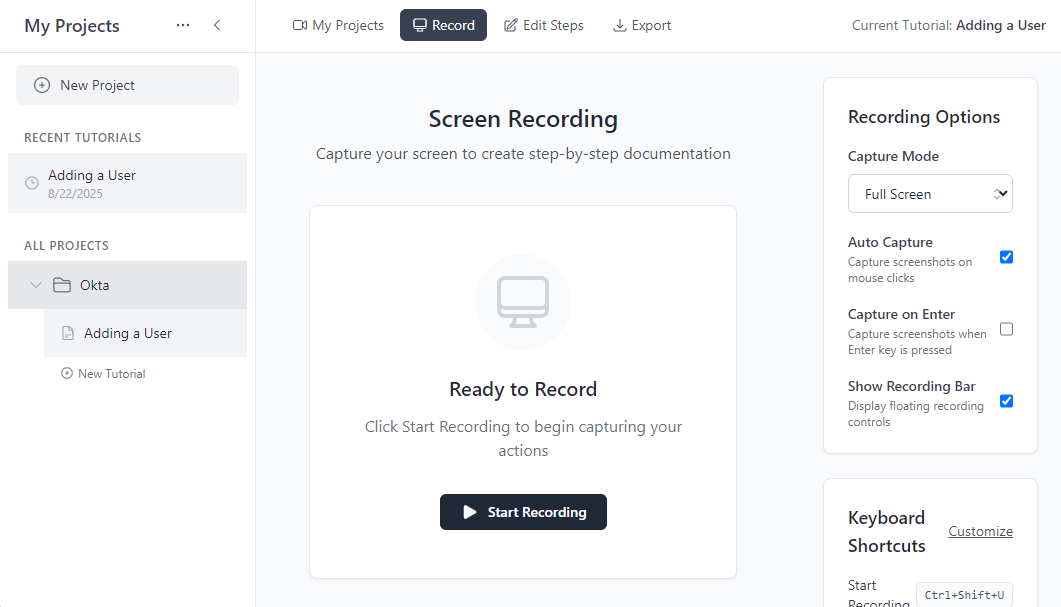Enable Capture on Enter

[1006, 329]
